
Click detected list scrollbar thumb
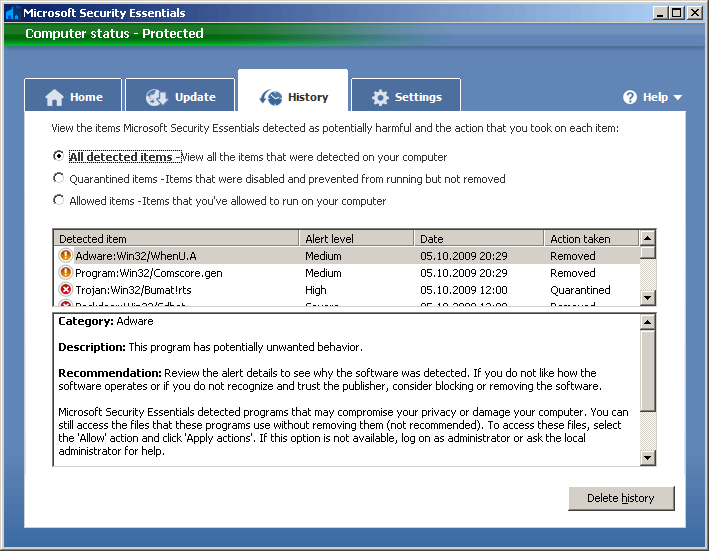[648, 252]
